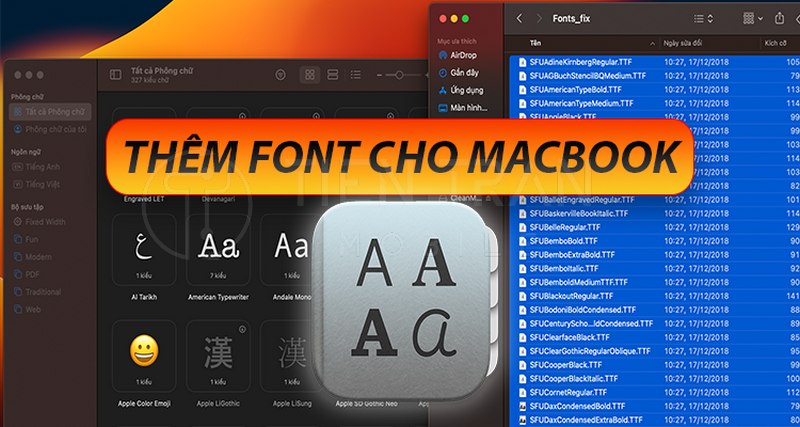Image resolution: width=800 pixels, height=427 pixels.
Task: Choose Tiếng Anh language in Font Book
Action: click(x=37, y=167)
